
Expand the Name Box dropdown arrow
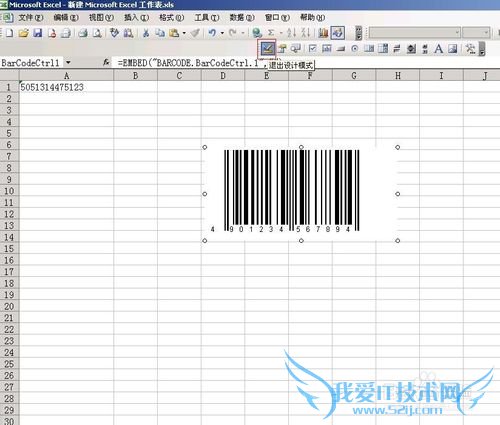click(x=68, y=62)
